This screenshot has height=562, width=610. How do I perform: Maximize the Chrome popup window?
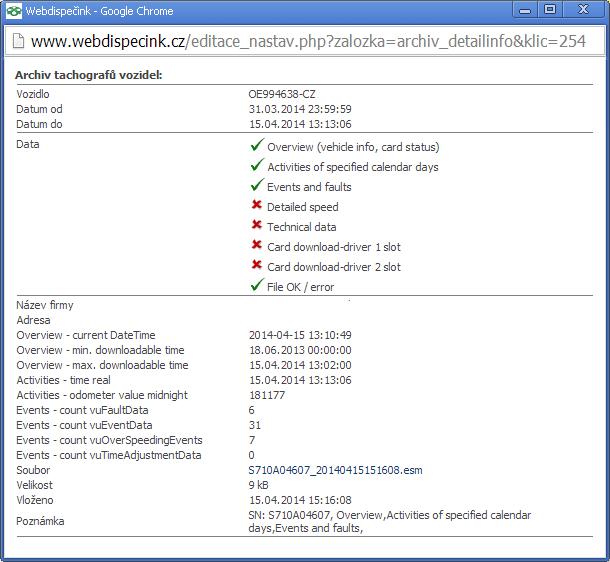(549, 10)
